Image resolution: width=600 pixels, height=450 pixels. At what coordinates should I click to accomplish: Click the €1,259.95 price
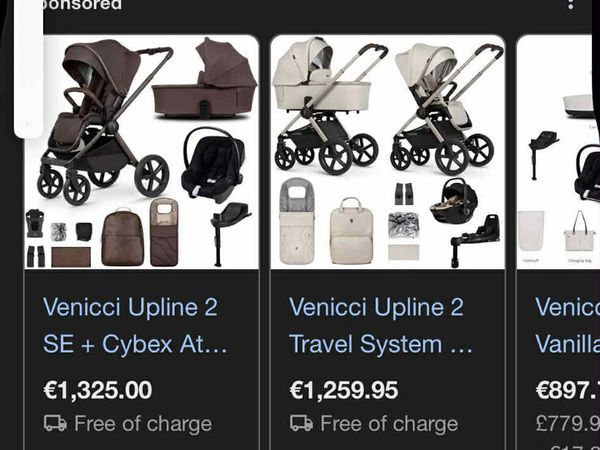pos(343,389)
